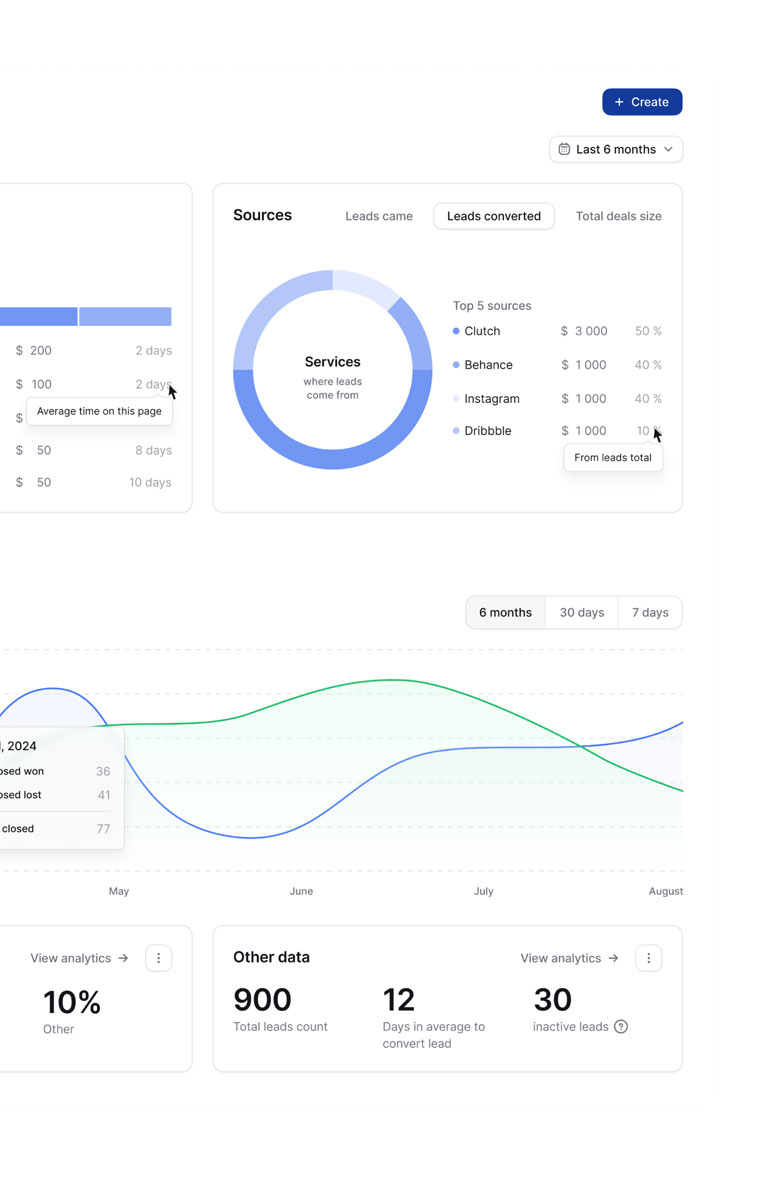The image size is (768, 1200).
Task: Click the Behance source row
Action: (x=557, y=365)
